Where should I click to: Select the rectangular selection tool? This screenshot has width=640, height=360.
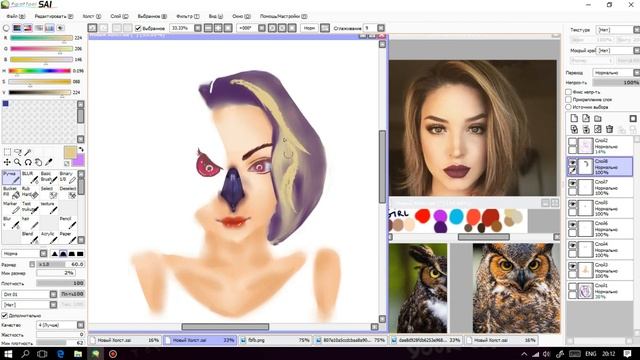pos(7,152)
